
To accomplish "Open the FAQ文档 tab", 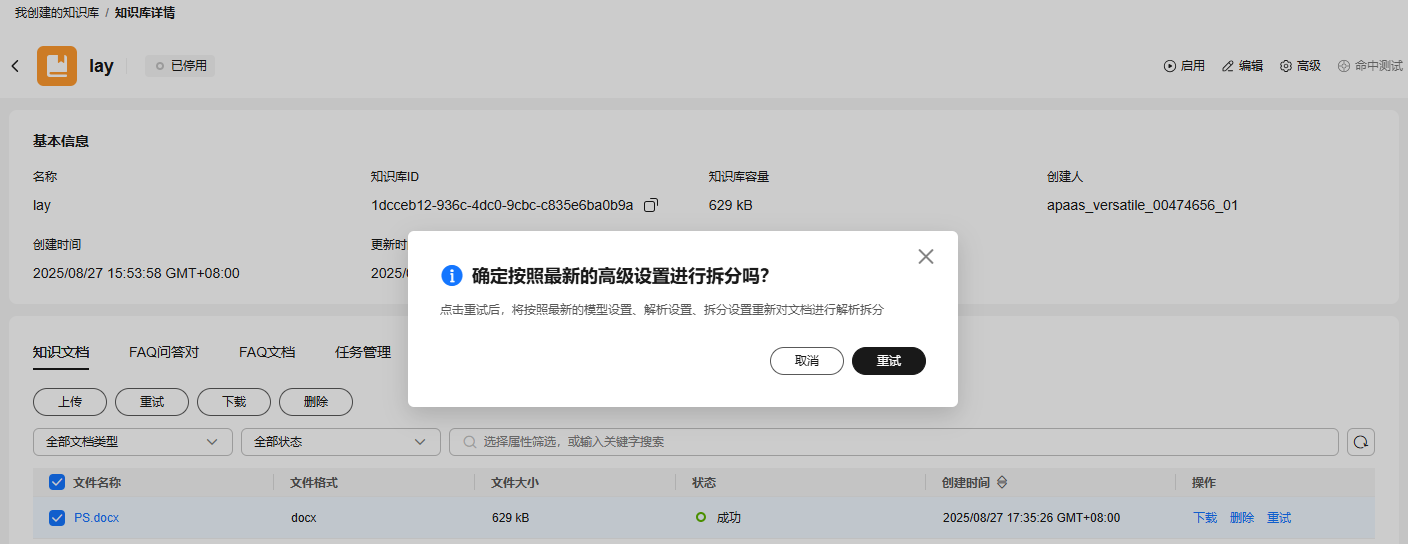I will pyautogui.click(x=267, y=352).
